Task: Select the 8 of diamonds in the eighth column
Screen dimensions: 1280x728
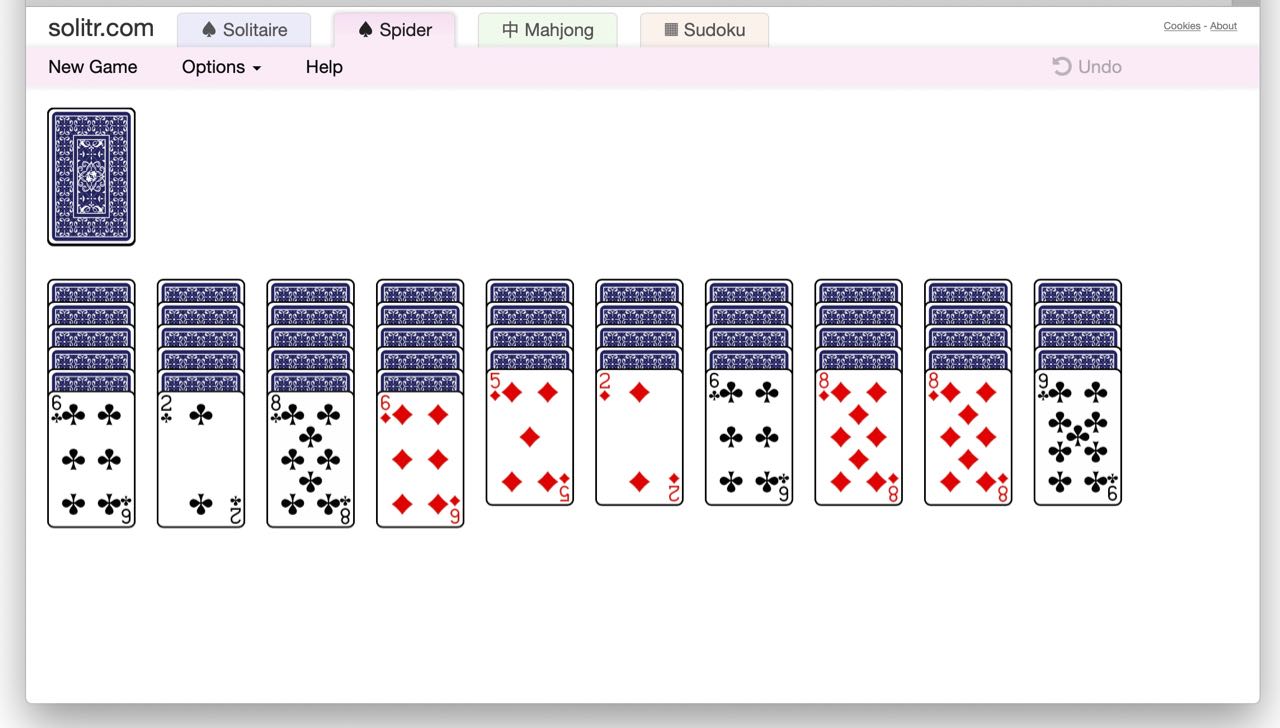Action: pos(858,437)
